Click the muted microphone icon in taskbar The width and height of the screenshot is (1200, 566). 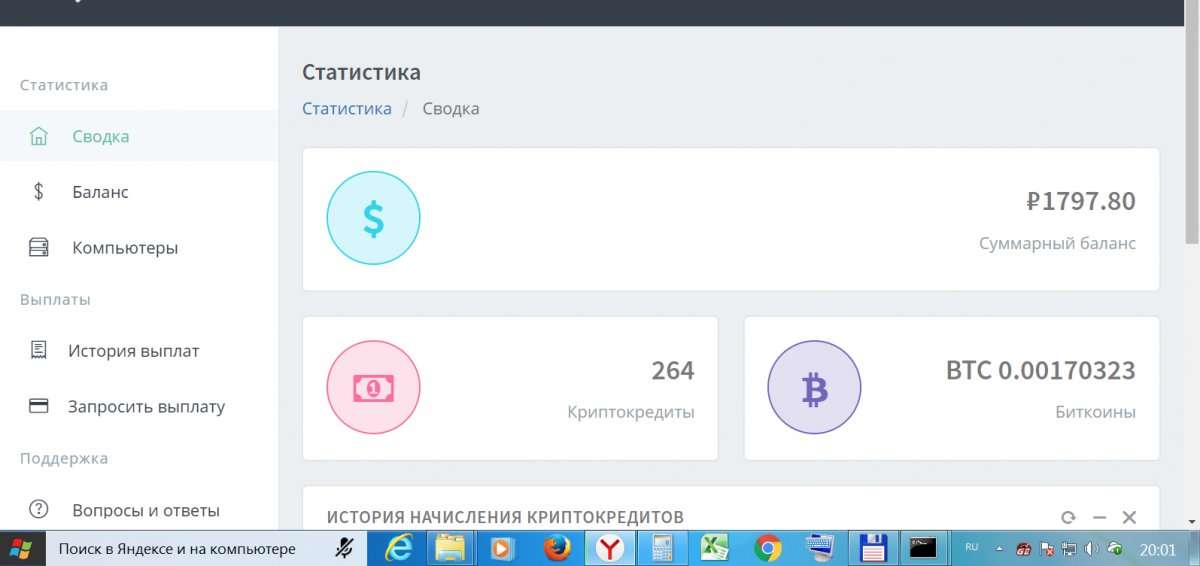tap(345, 548)
